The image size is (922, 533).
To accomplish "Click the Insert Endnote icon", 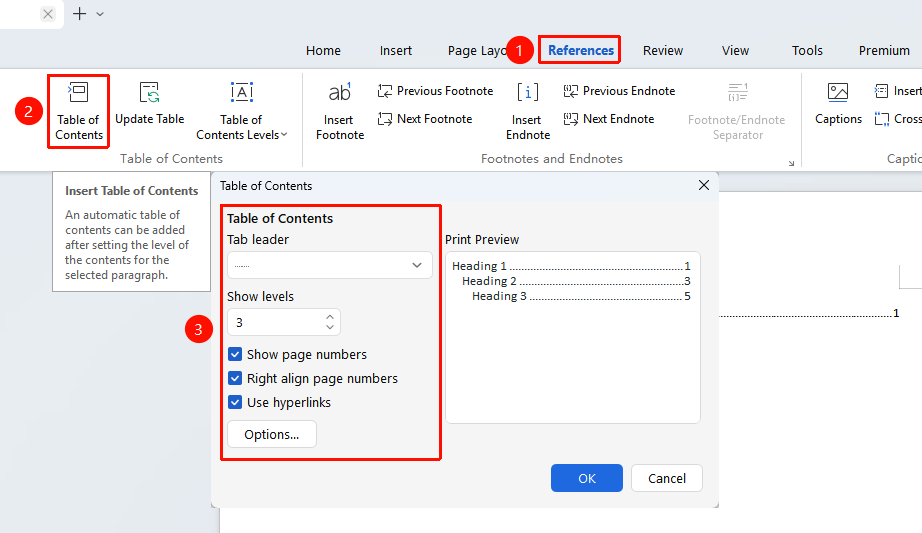I will click(527, 93).
